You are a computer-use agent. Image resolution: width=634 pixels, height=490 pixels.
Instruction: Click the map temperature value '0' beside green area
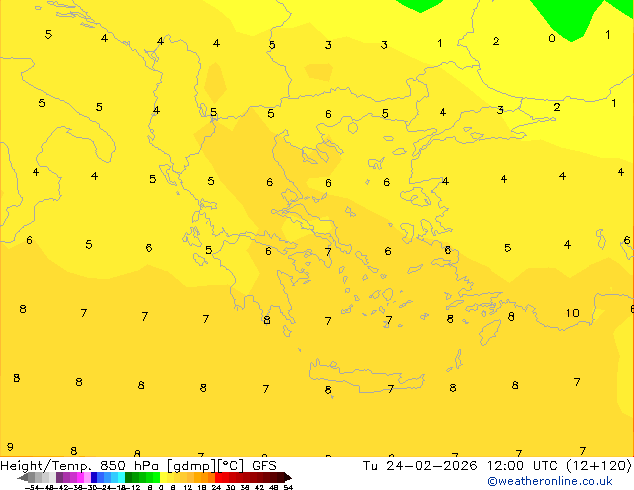coord(552,38)
